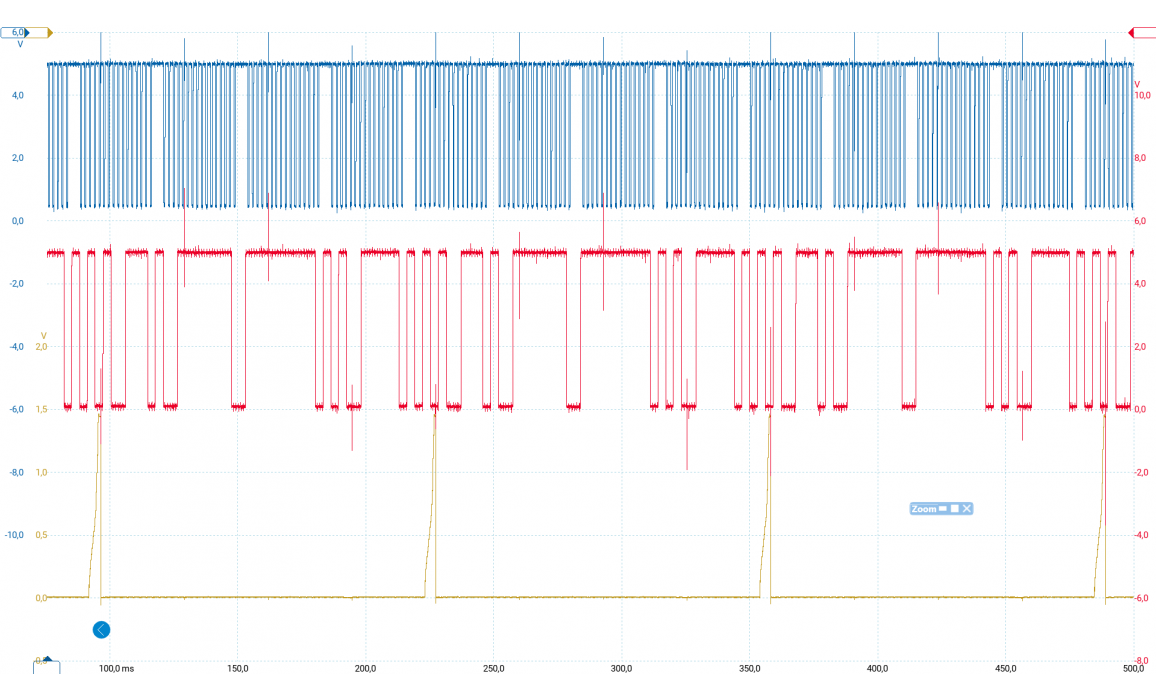
Task: Click the Zoom overview title label
Action: [x=923, y=509]
